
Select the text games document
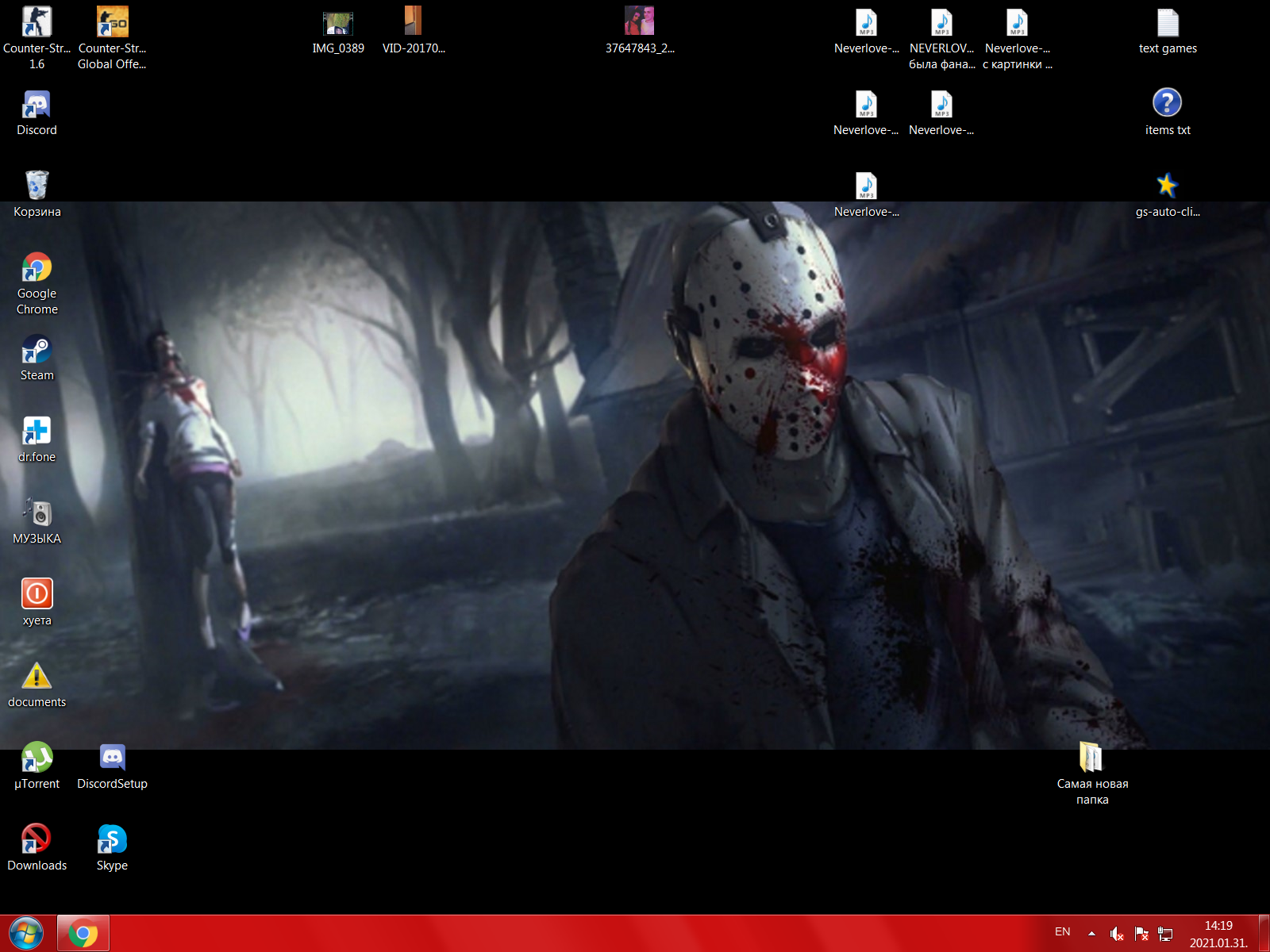click(x=1168, y=32)
